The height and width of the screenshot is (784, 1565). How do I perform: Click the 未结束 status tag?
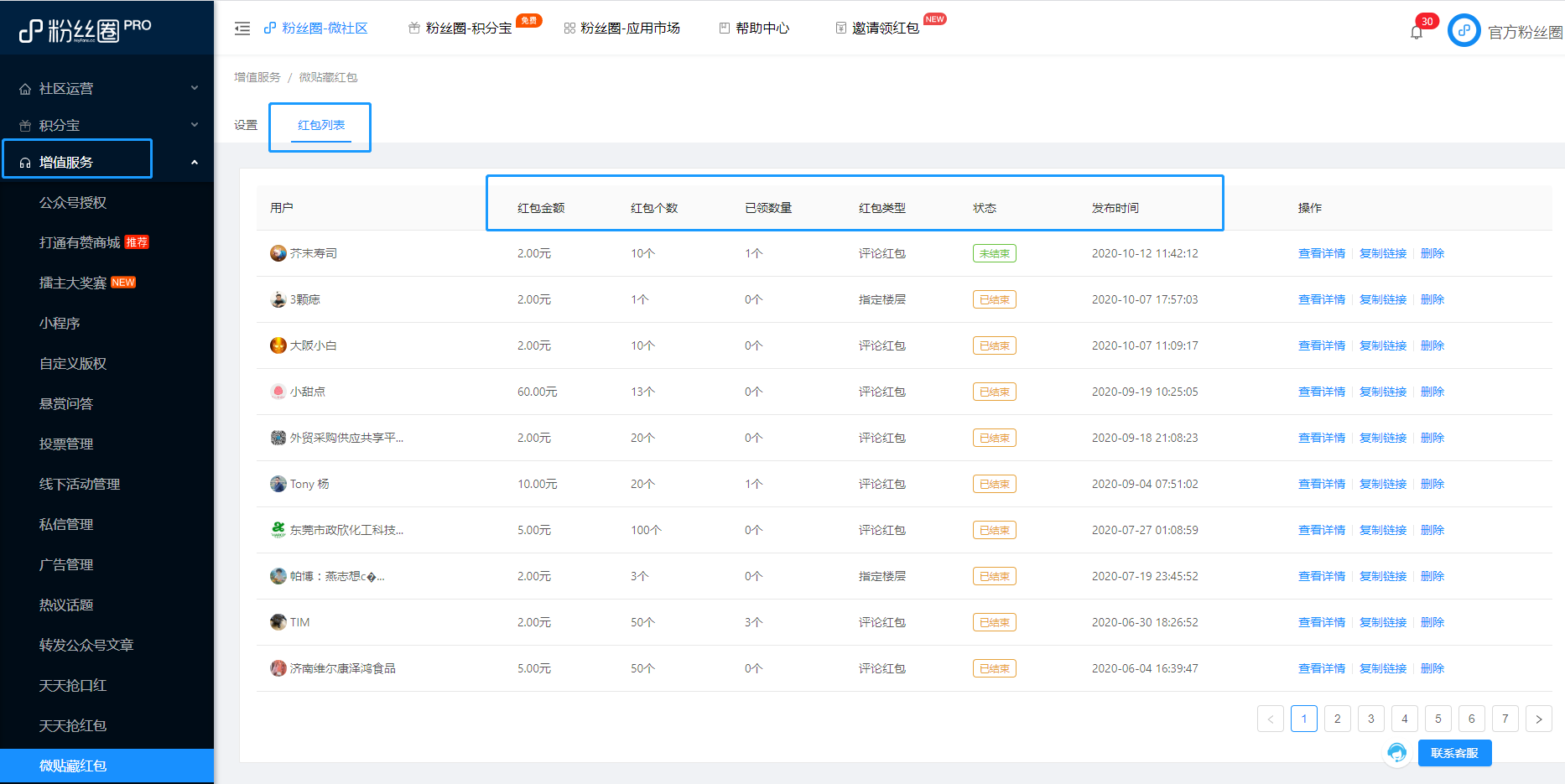tap(995, 253)
